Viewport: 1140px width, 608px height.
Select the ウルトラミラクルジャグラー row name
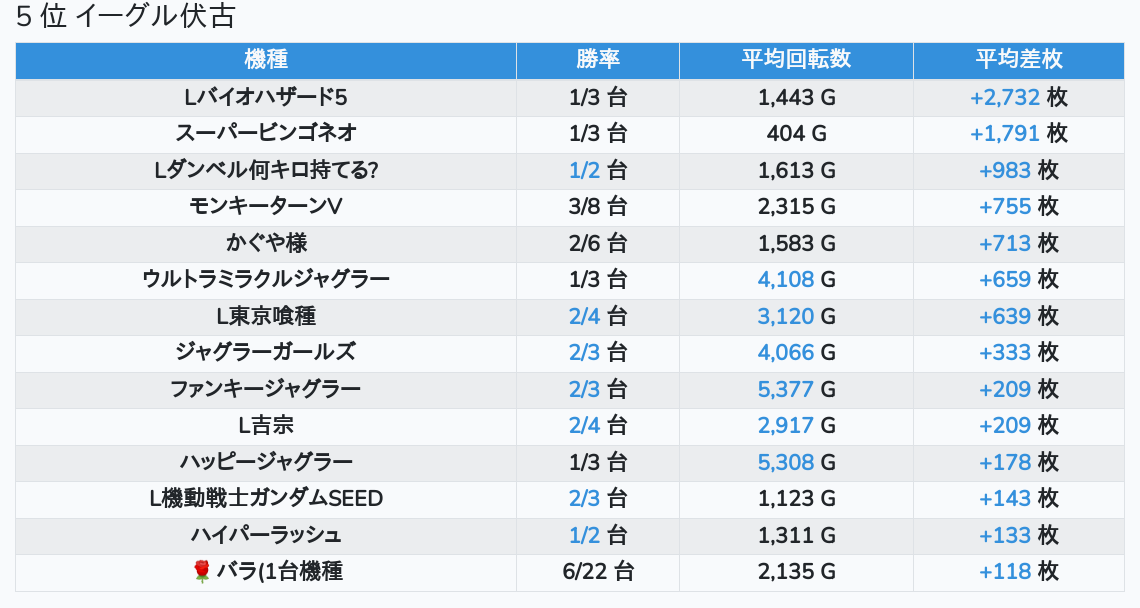266,279
